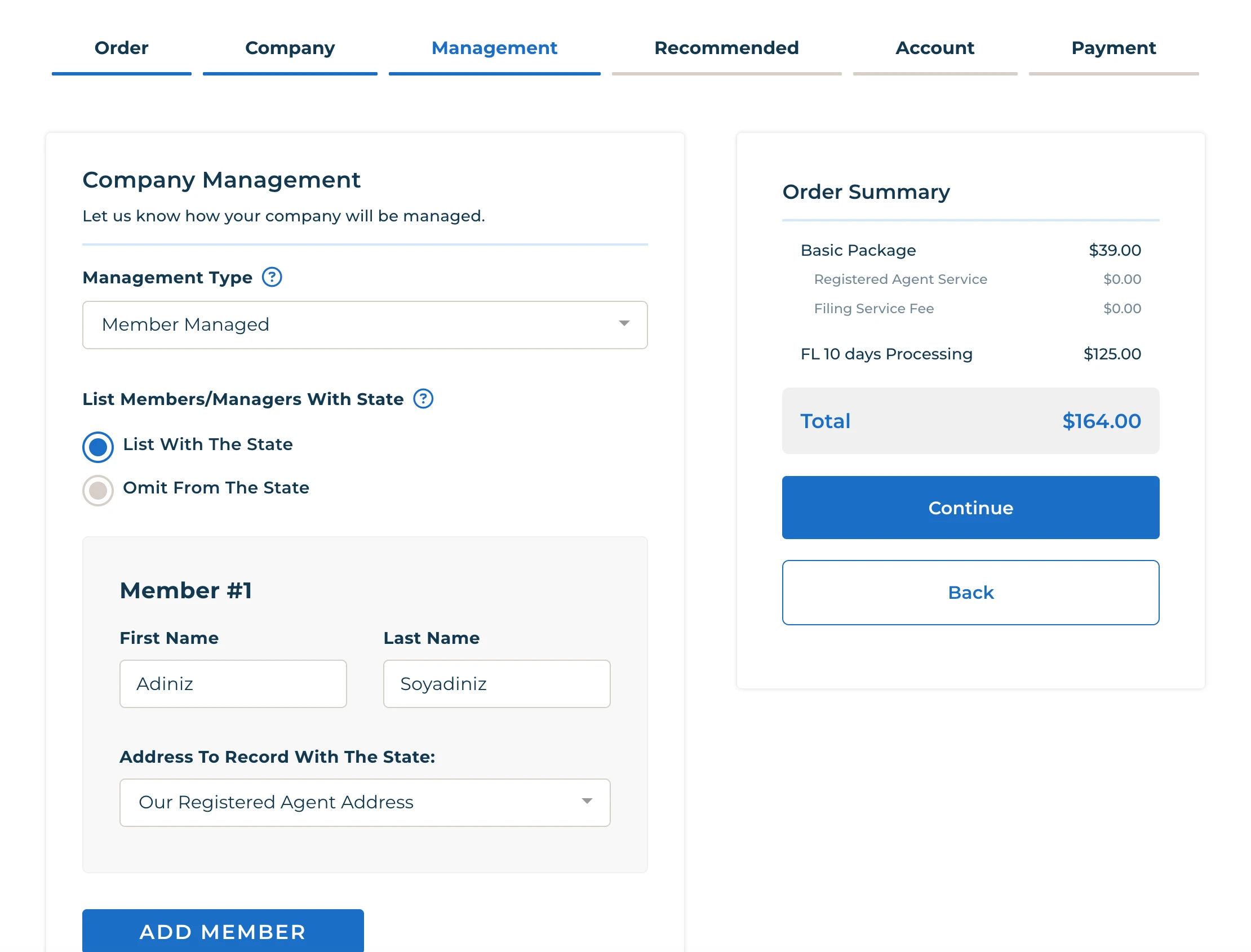Navigate to the Account step
This screenshot has width=1251, height=952.
(x=935, y=48)
